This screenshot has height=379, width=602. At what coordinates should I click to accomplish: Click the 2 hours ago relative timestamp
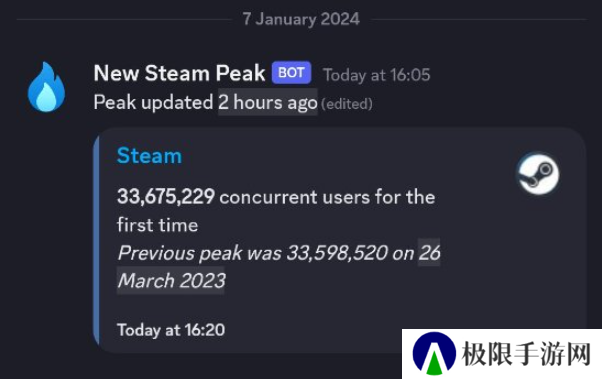tap(268, 103)
